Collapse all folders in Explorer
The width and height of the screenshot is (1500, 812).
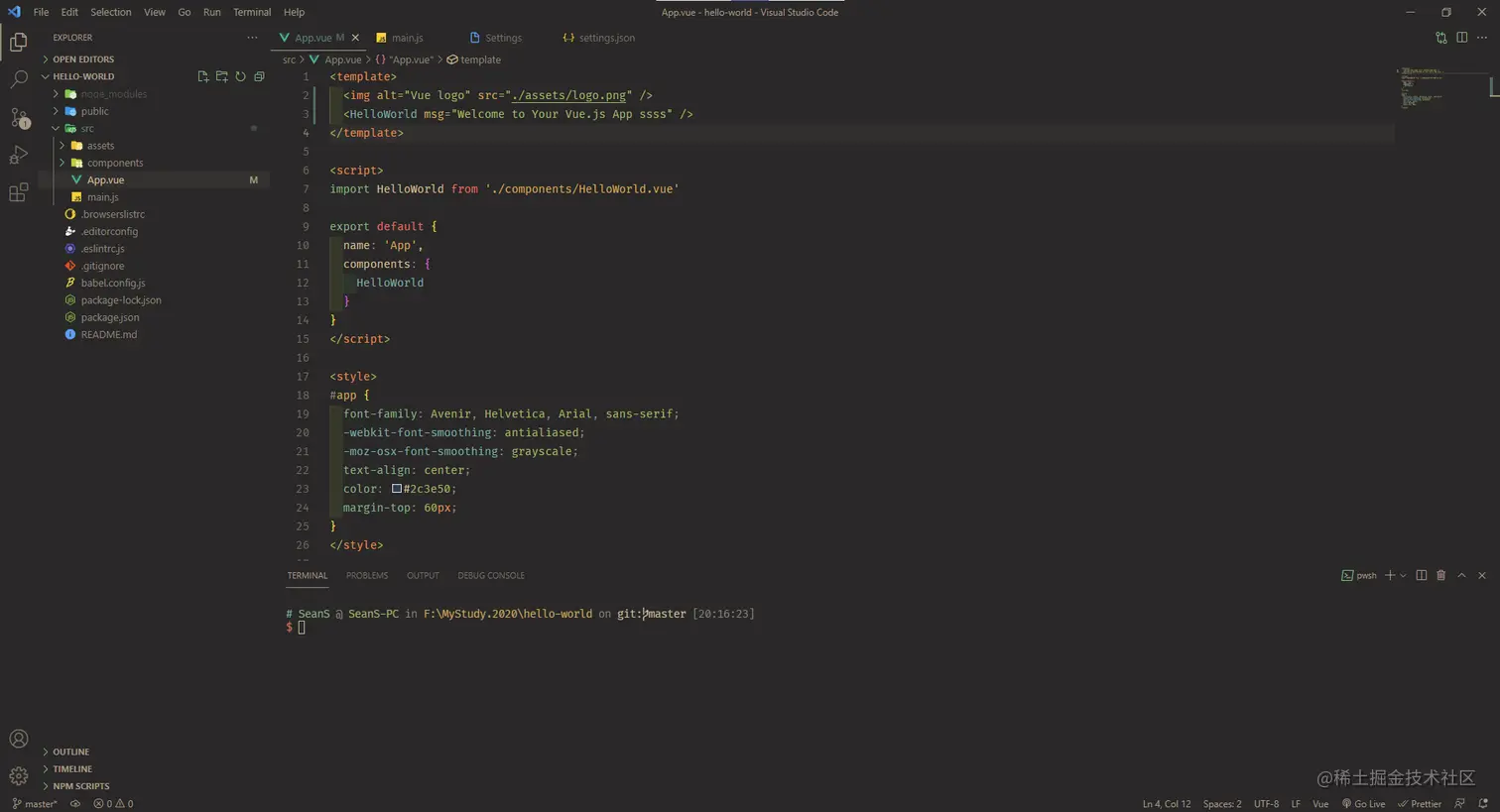click(259, 76)
